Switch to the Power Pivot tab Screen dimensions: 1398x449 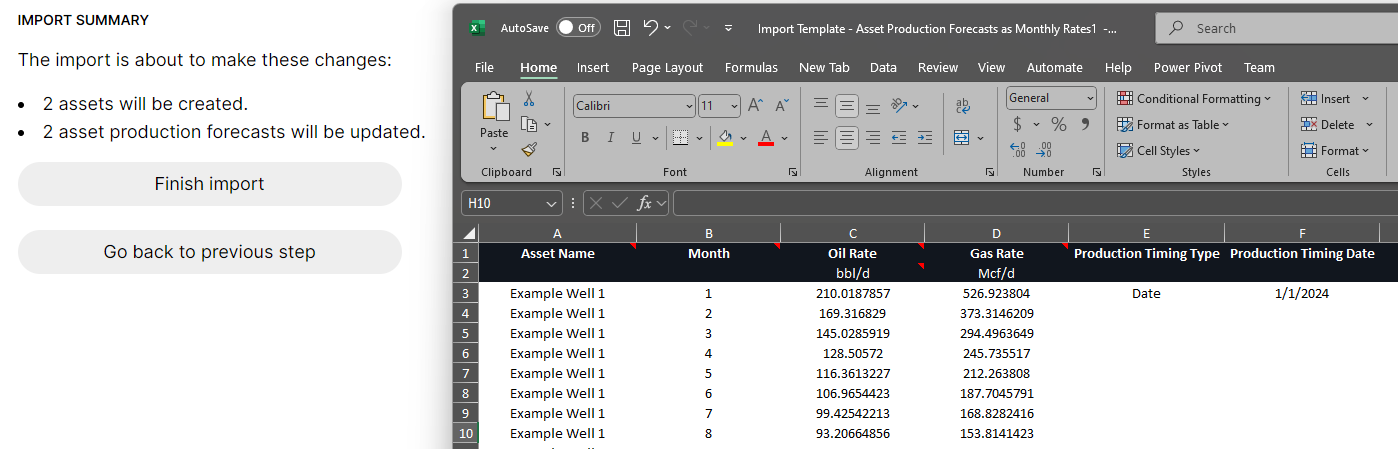(x=1188, y=67)
